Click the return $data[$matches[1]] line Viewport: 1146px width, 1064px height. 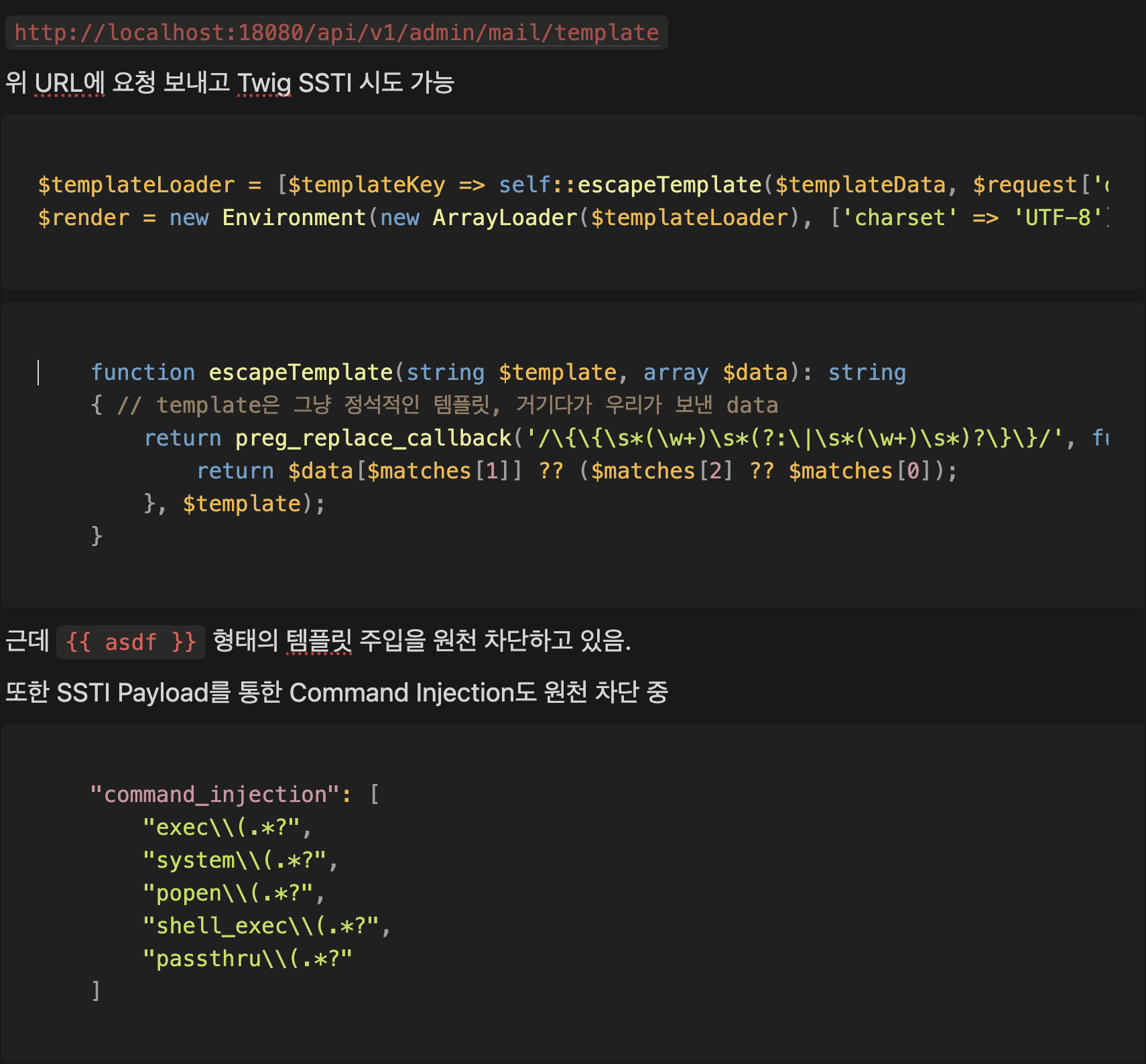pos(577,471)
